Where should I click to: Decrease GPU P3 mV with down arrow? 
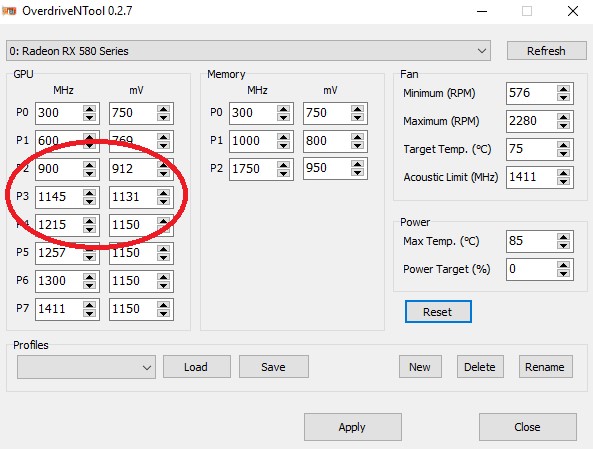click(x=164, y=201)
